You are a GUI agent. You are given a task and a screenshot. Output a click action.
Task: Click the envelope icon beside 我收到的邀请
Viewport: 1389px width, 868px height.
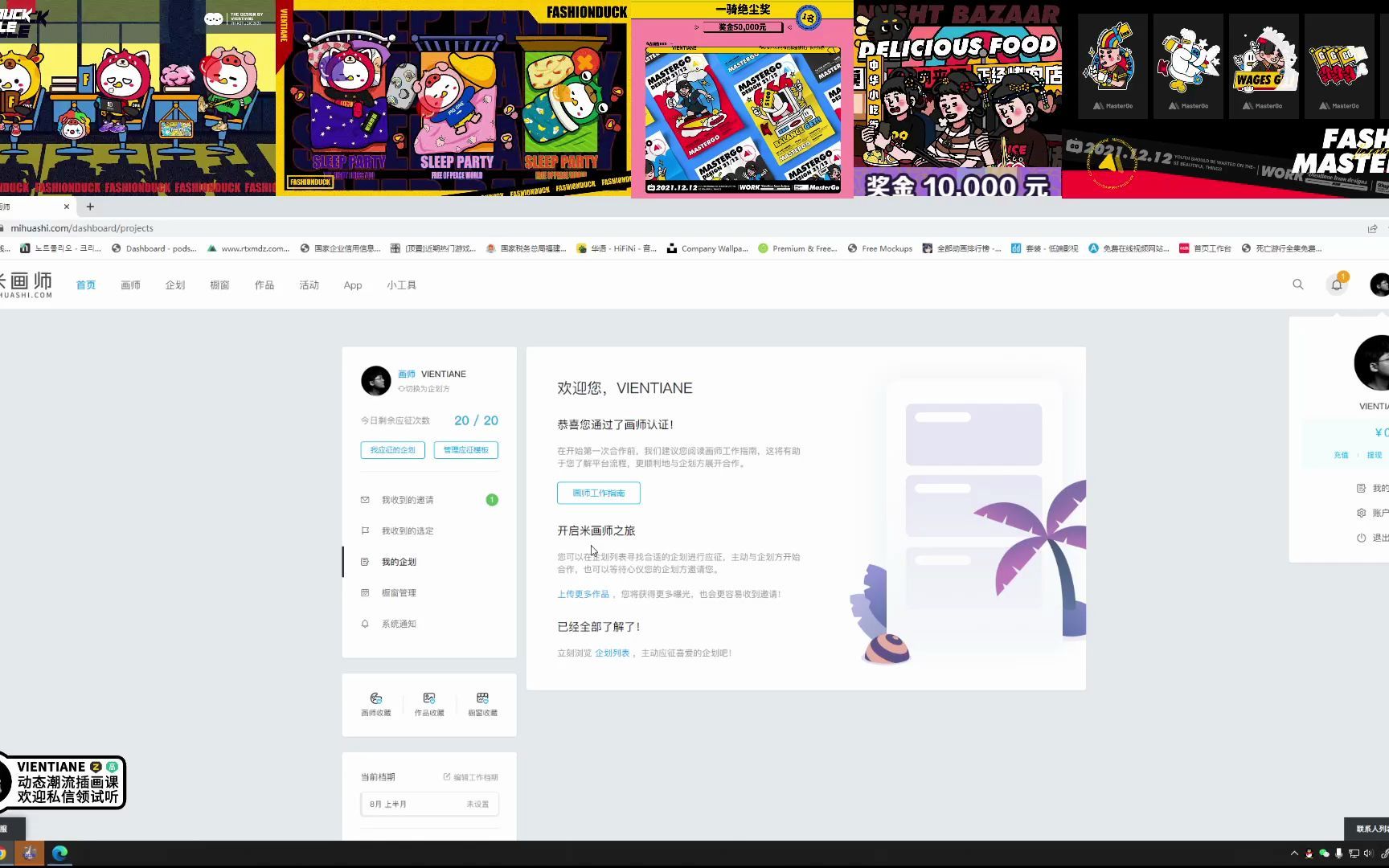click(x=365, y=500)
